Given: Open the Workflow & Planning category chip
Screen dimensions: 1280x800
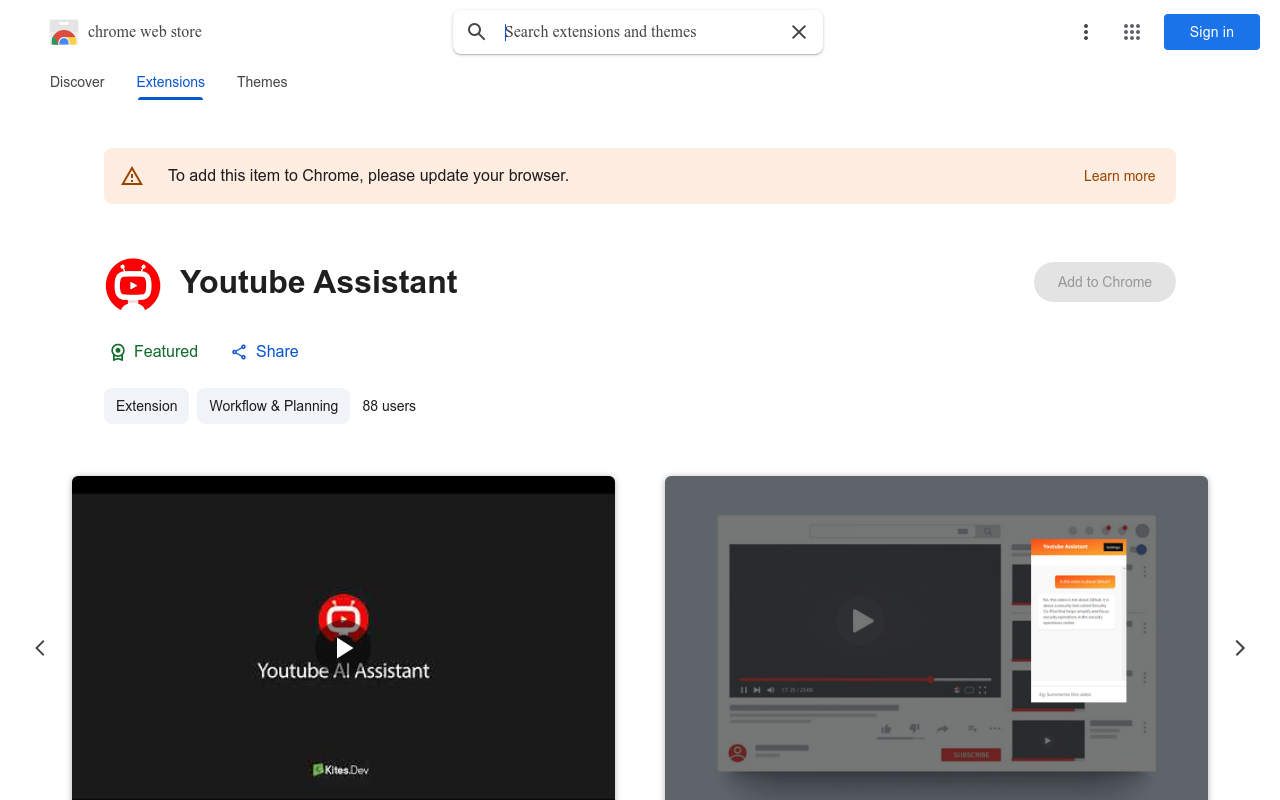Looking at the screenshot, I should pyautogui.click(x=273, y=406).
